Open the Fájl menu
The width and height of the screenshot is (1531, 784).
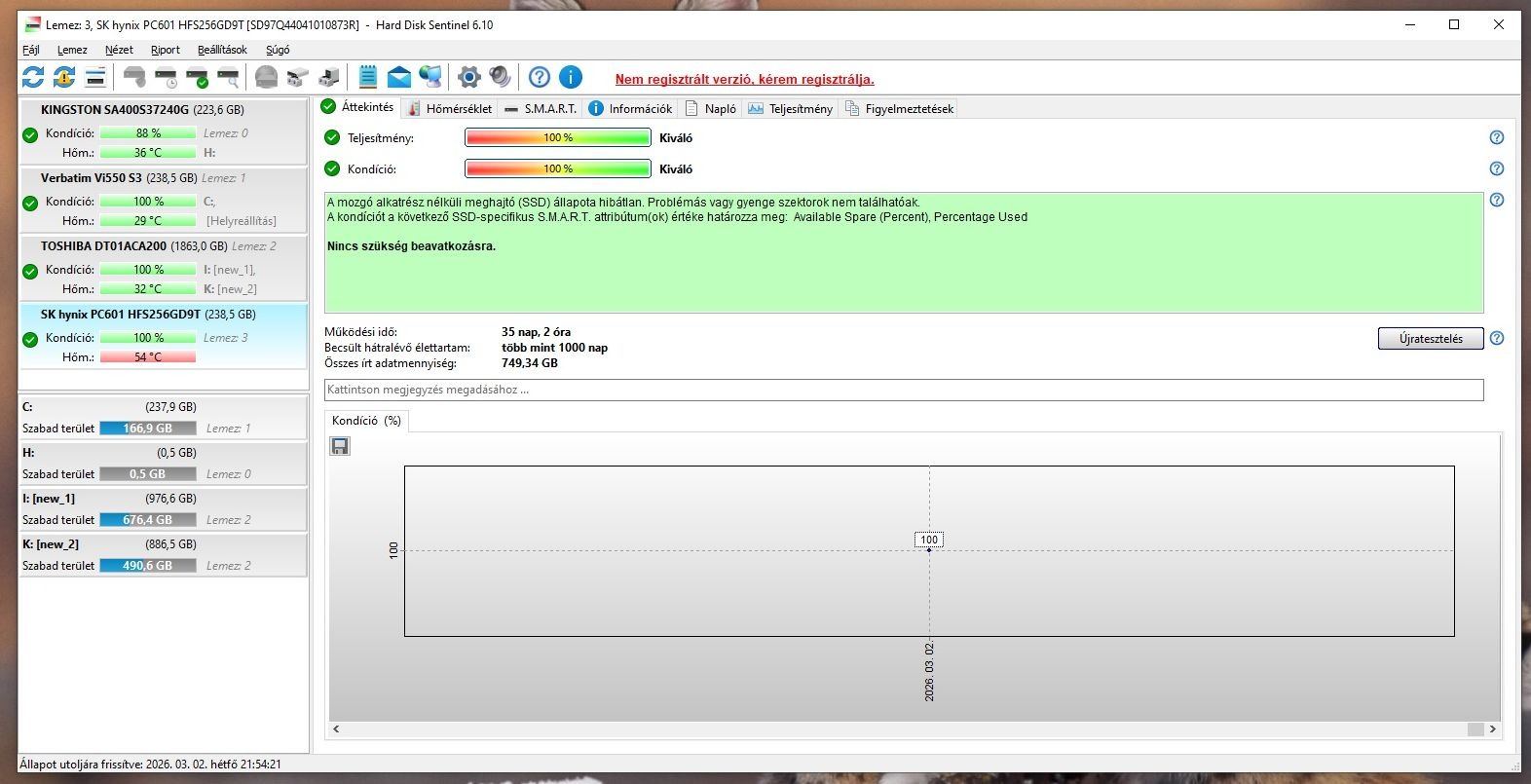31,50
